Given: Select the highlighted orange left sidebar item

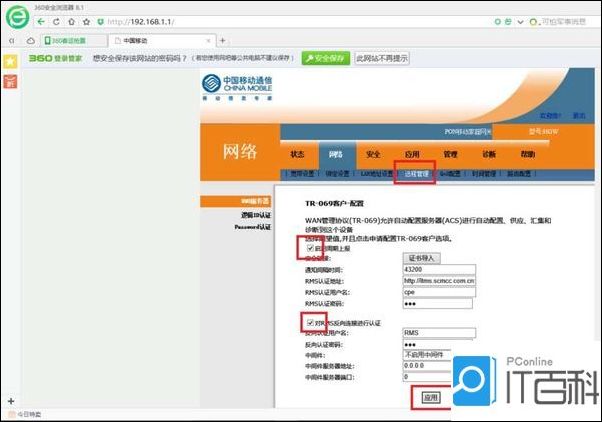Looking at the screenshot, I should click(235, 201).
